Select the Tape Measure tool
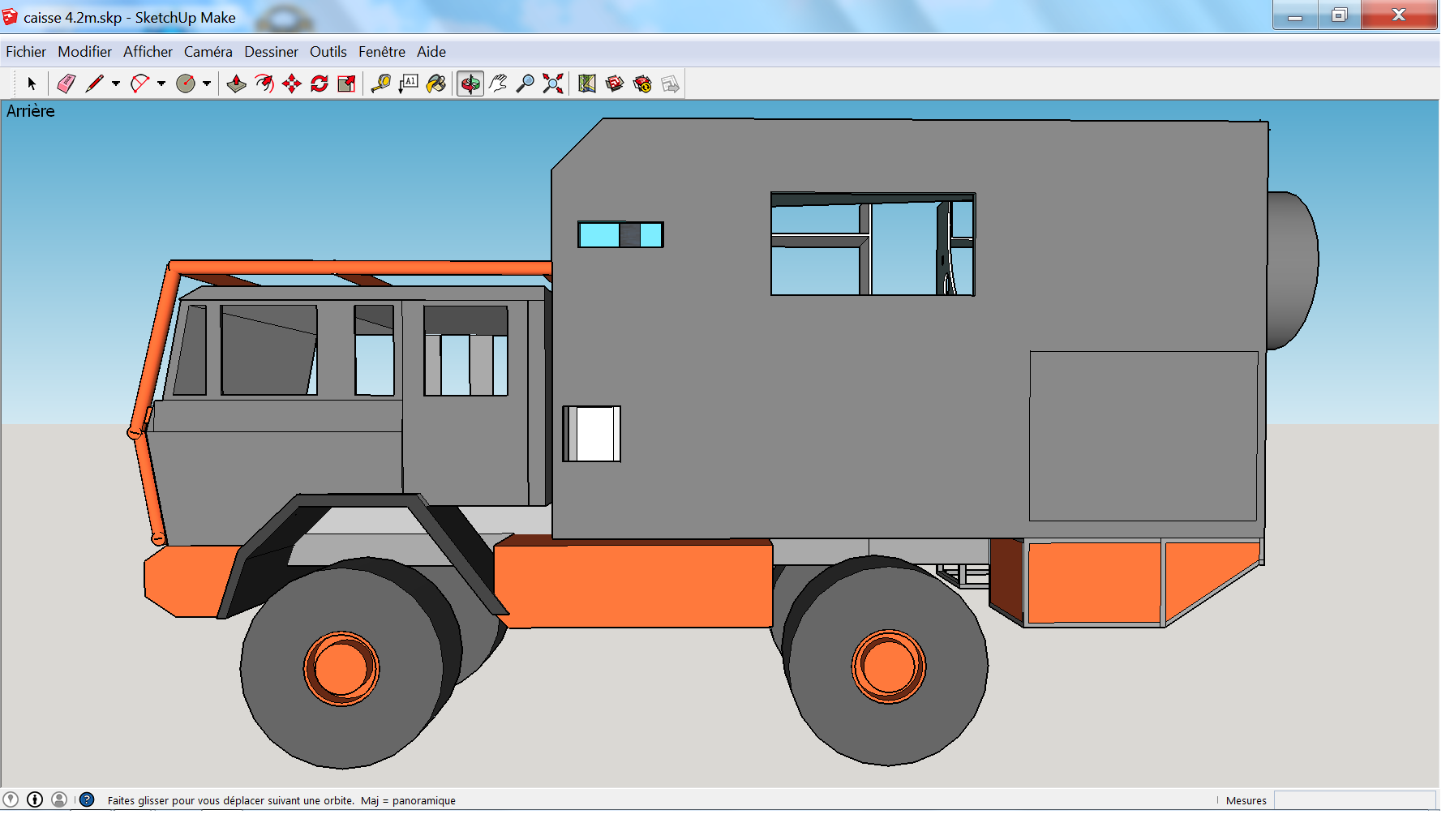 click(380, 84)
